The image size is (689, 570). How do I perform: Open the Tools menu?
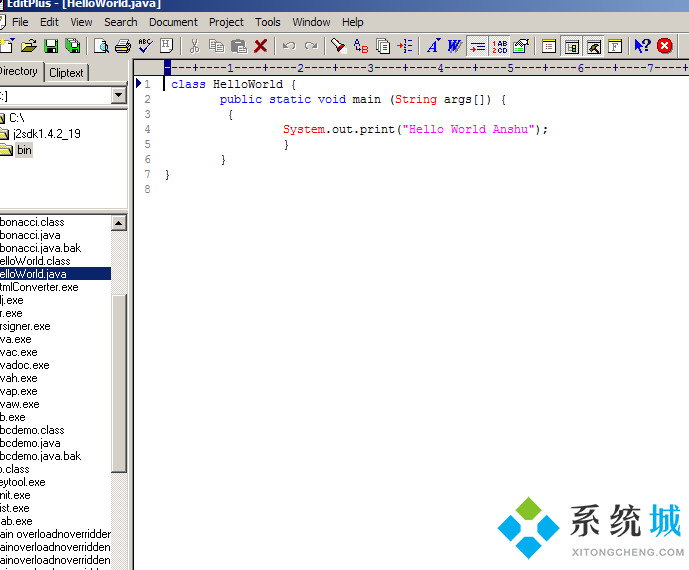coord(268,22)
